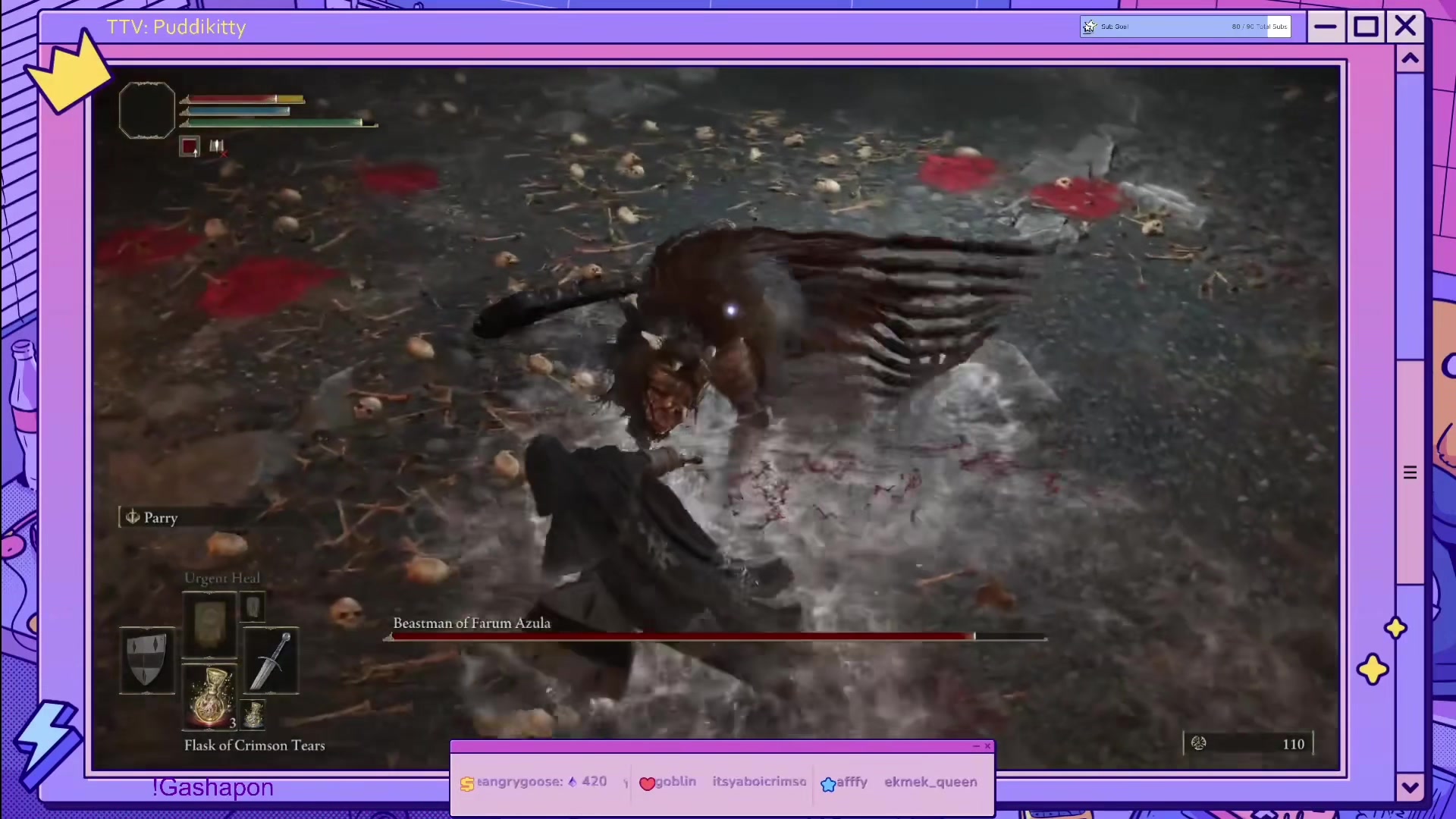This screenshot has height=819, width=1456.
Task: Click the 'ekmek_queen' username in ticker
Action: pos(930,782)
